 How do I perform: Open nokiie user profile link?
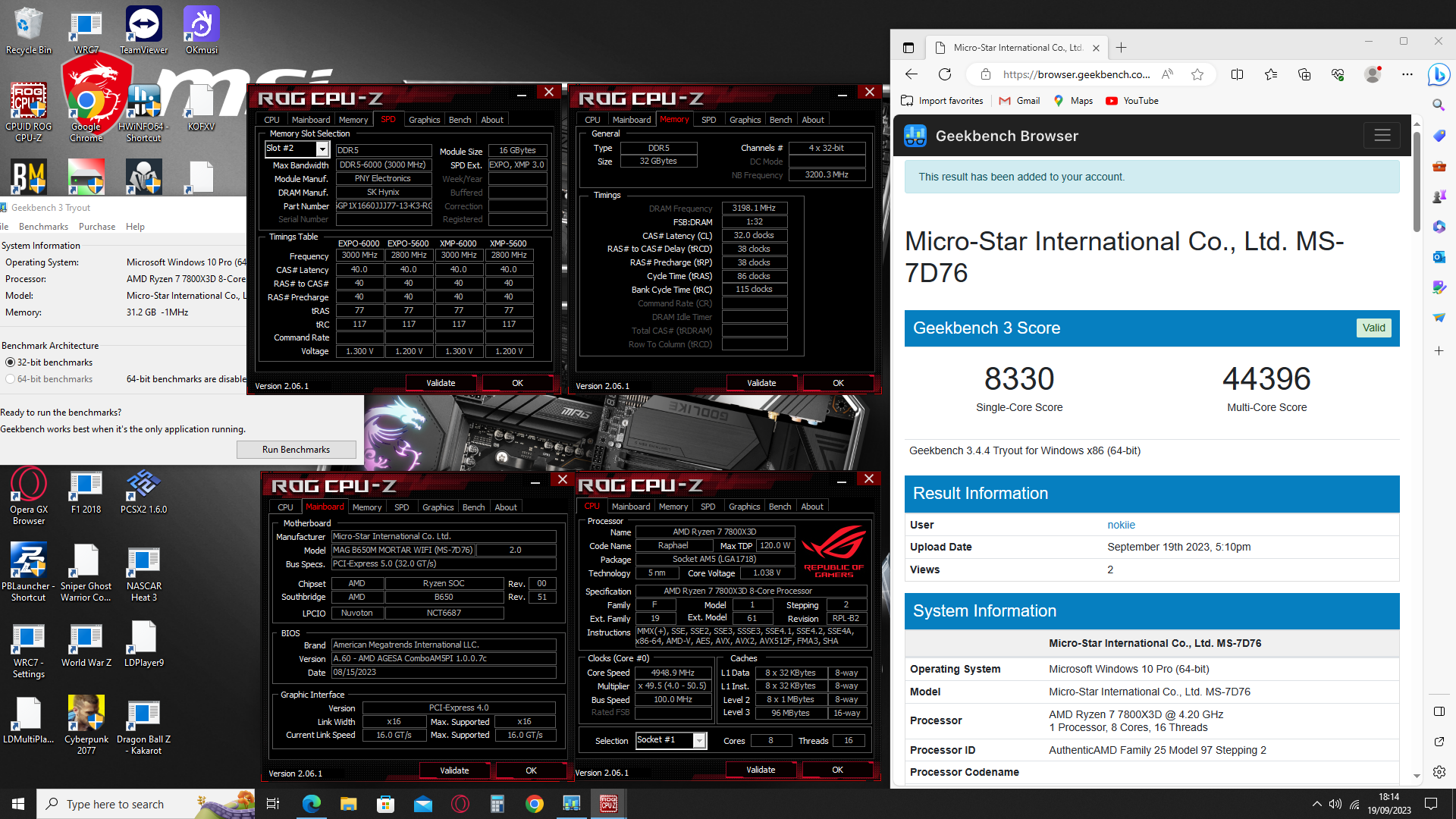[x=1121, y=525]
